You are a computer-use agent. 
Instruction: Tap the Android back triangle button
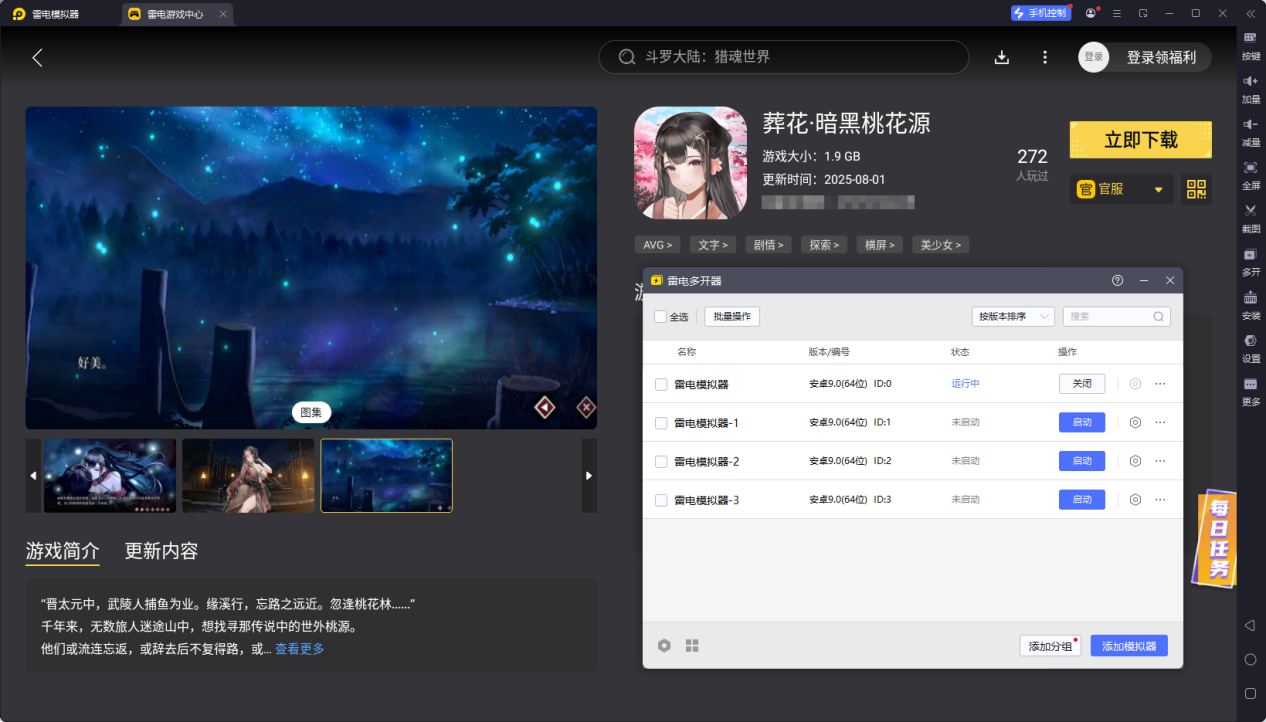coord(1250,625)
